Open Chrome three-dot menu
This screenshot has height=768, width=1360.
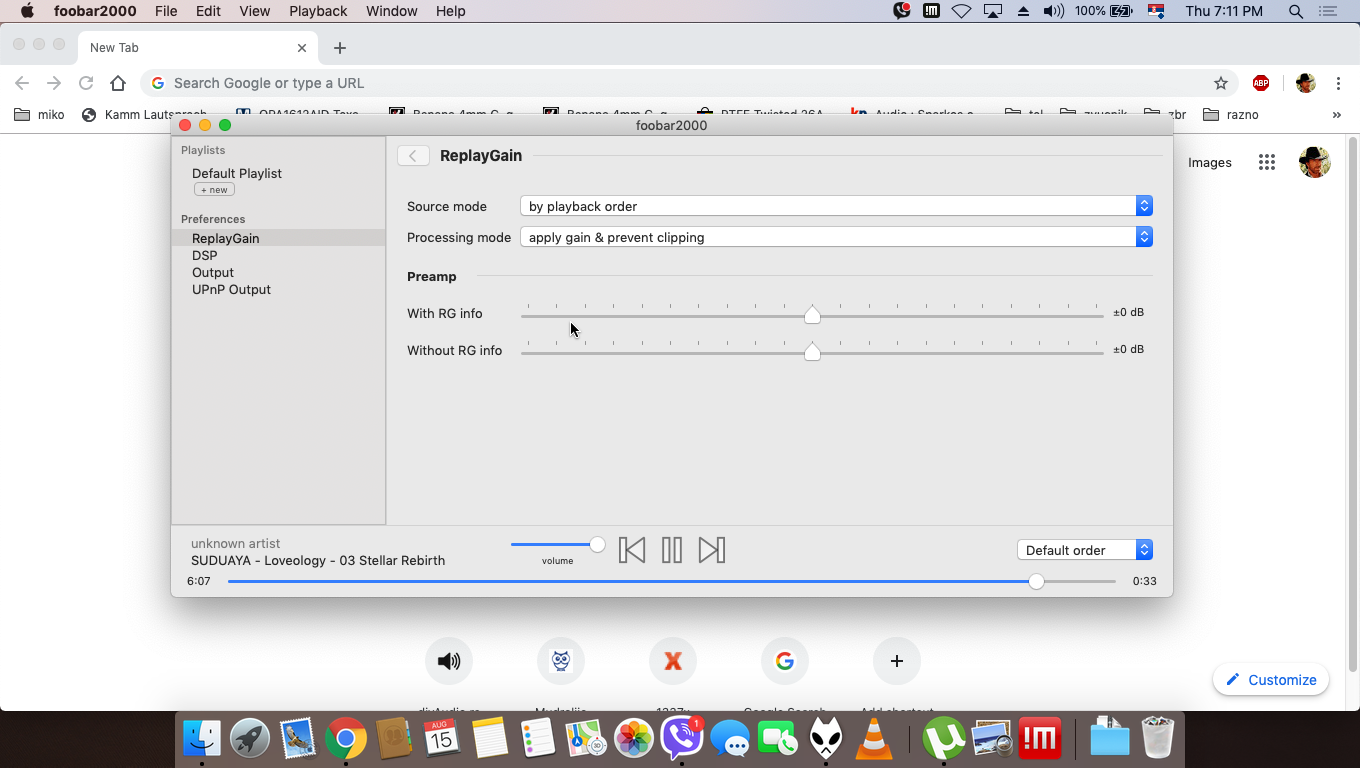click(x=1338, y=83)
